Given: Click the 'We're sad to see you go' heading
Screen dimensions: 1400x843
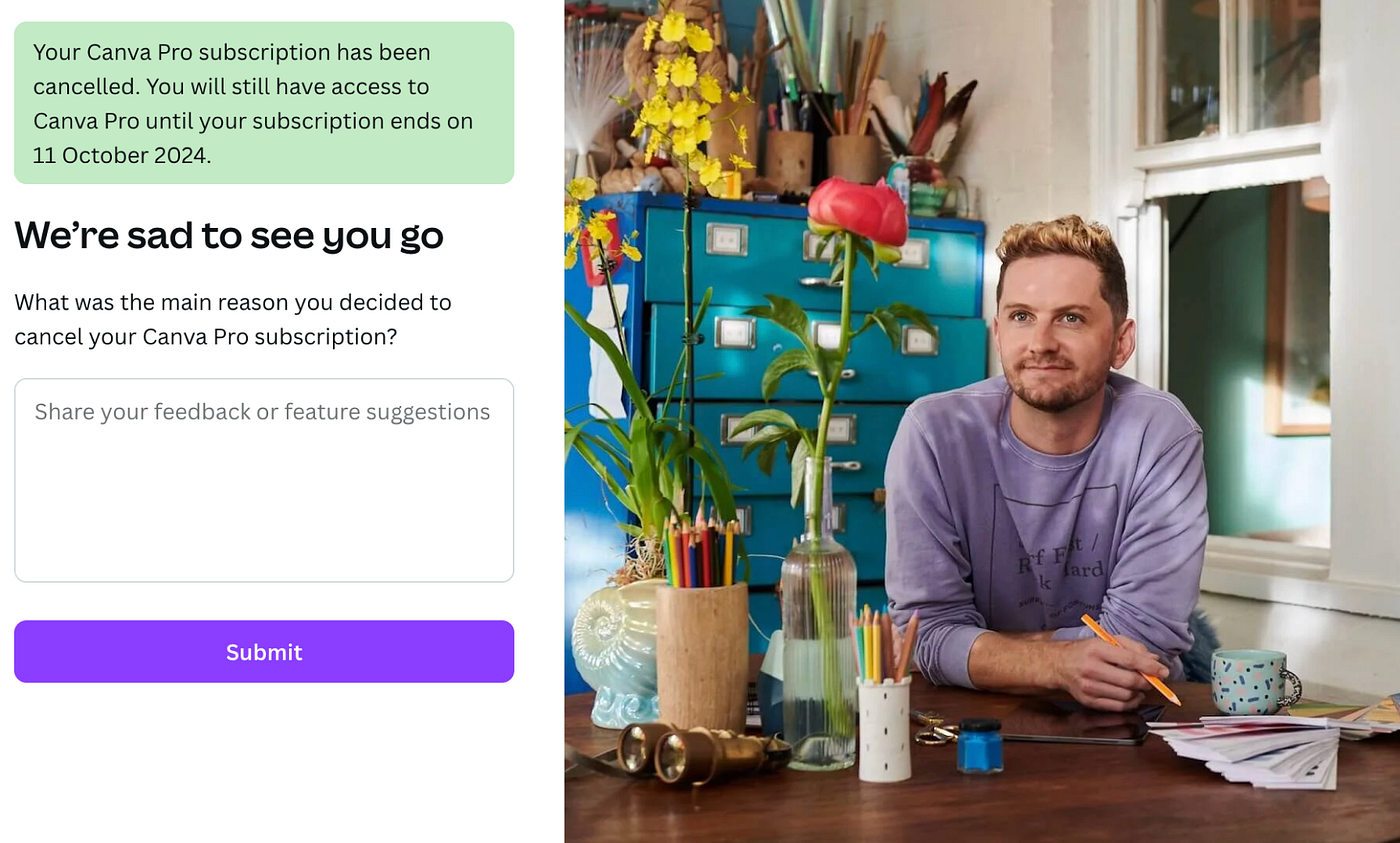Looking at the screenshot, I should click(x=229, y=235).
